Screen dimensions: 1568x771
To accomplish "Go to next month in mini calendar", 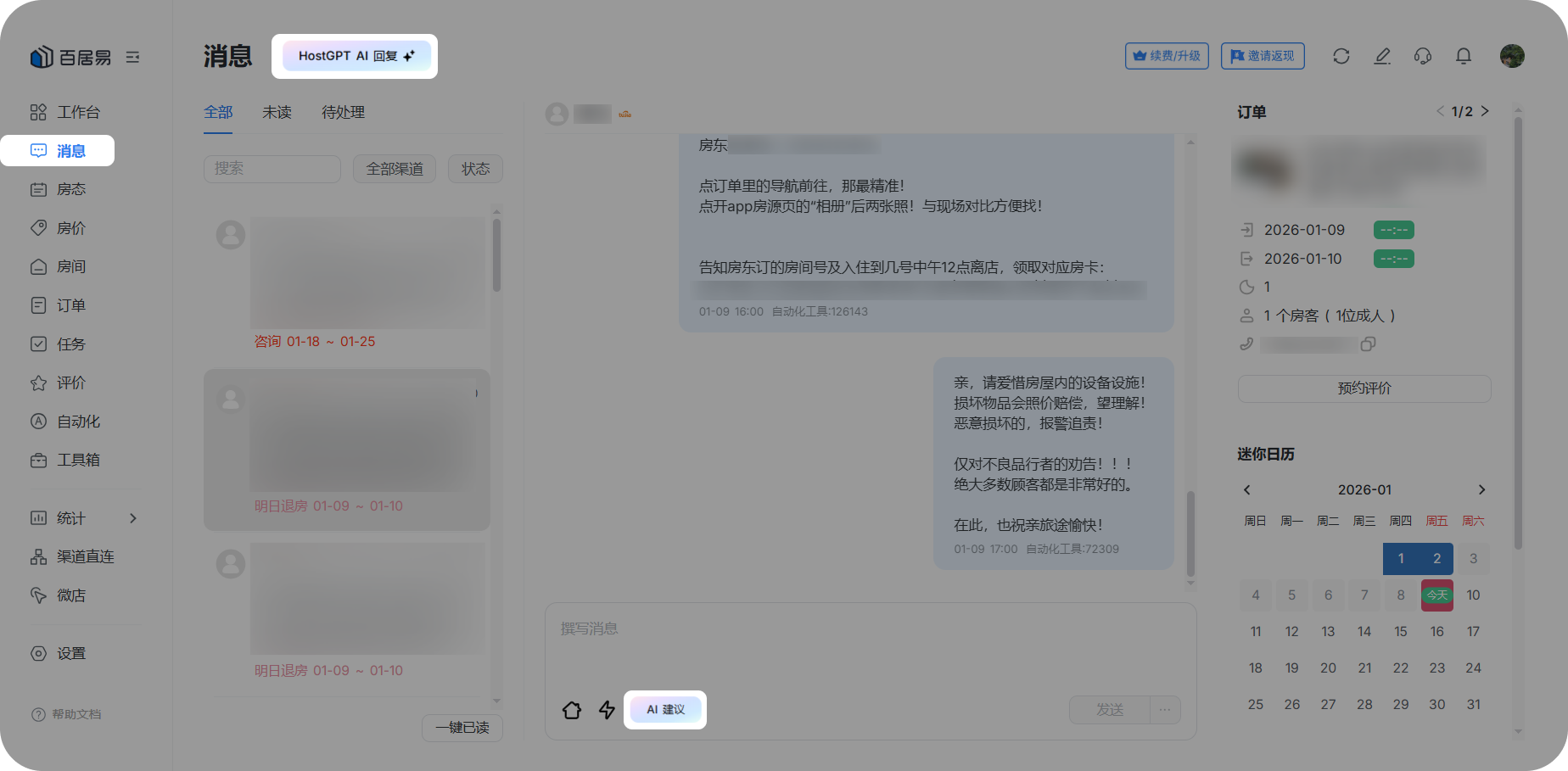I will click(1481, 489).
